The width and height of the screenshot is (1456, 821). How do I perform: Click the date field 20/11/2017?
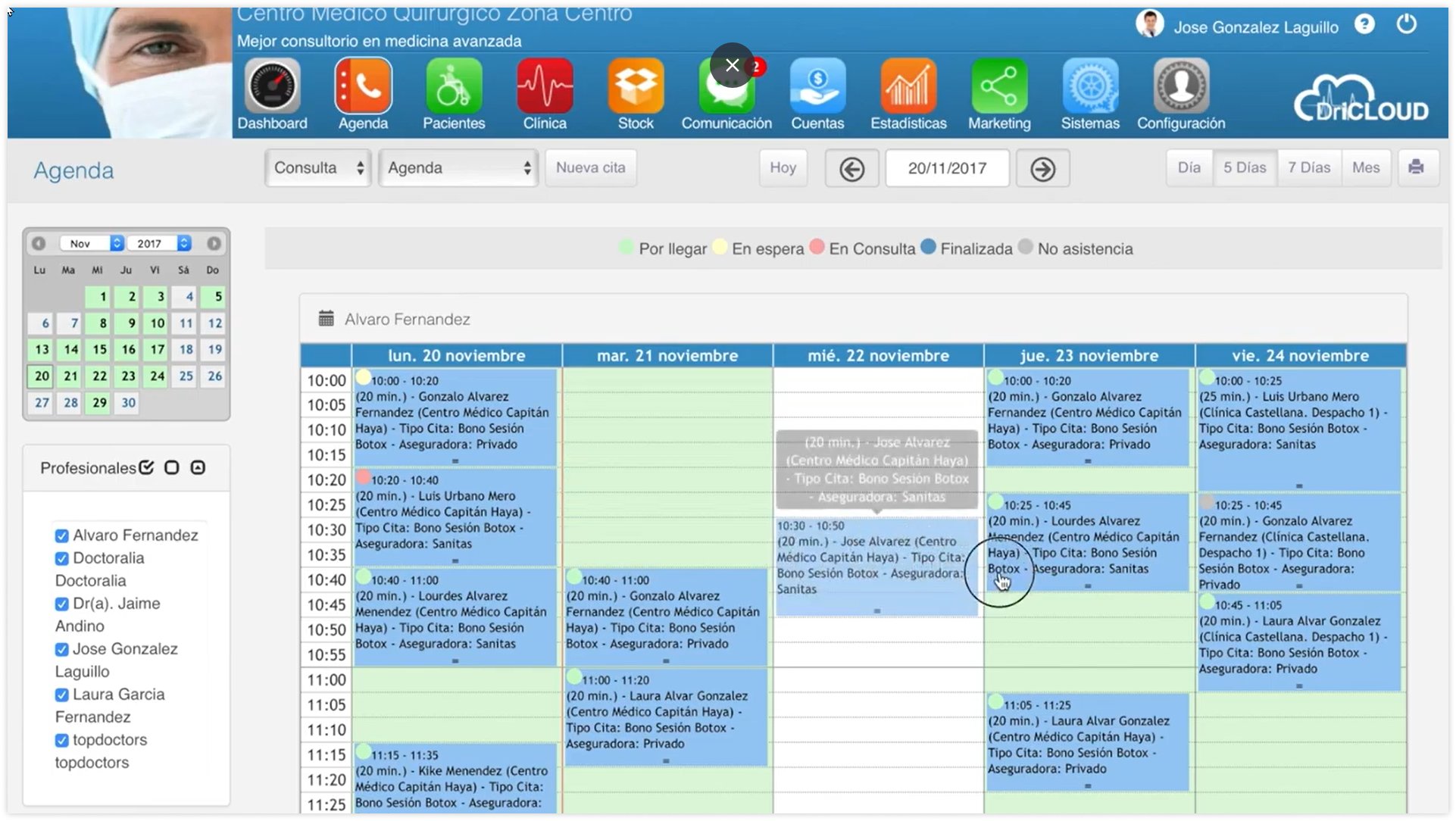[947, 168]
